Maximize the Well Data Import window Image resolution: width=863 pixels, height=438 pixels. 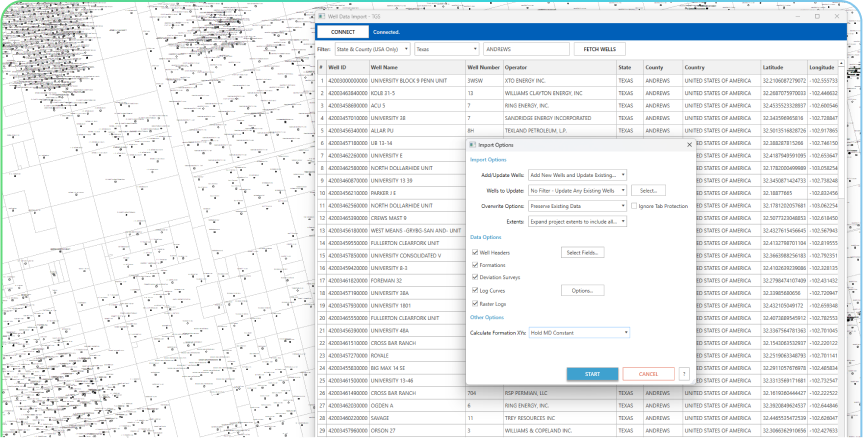coord(817,17)
